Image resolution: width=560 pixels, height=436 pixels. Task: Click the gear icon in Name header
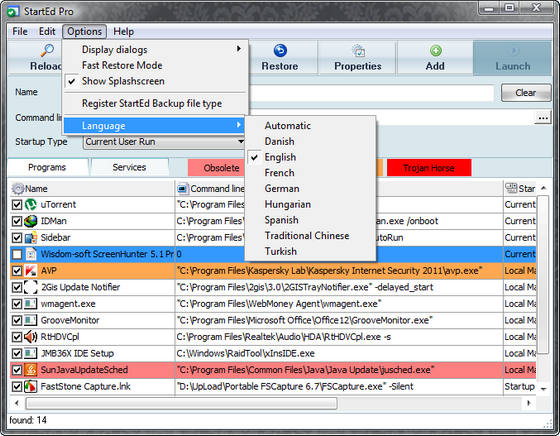[x=18, y=189]
